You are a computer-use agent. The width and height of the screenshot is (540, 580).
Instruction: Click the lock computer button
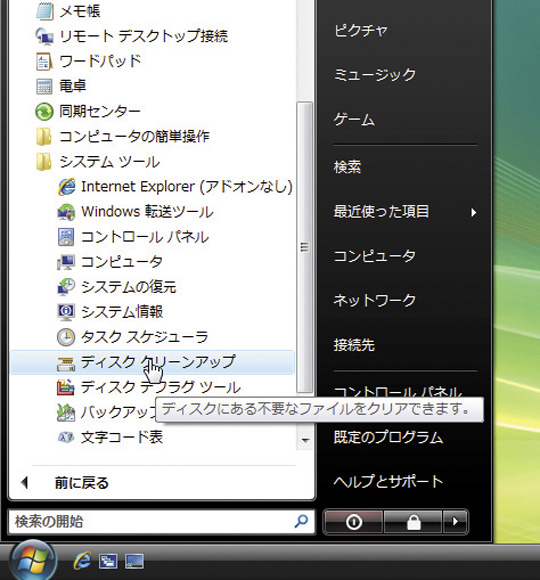click(414, 522)
